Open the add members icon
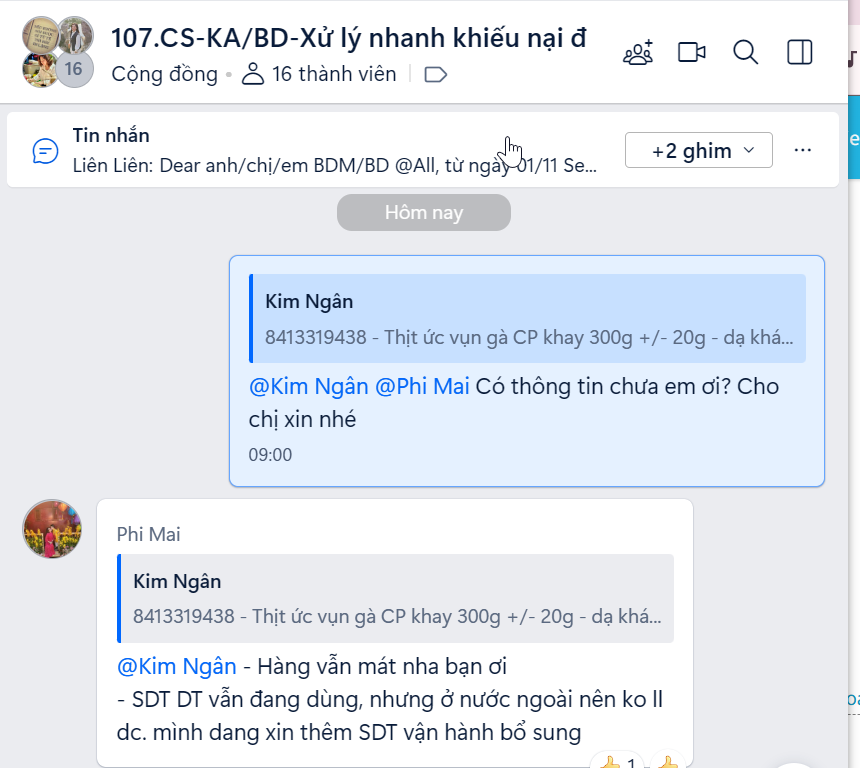Image resolution: width=860 pixels, height=768 pixels. 638,53
